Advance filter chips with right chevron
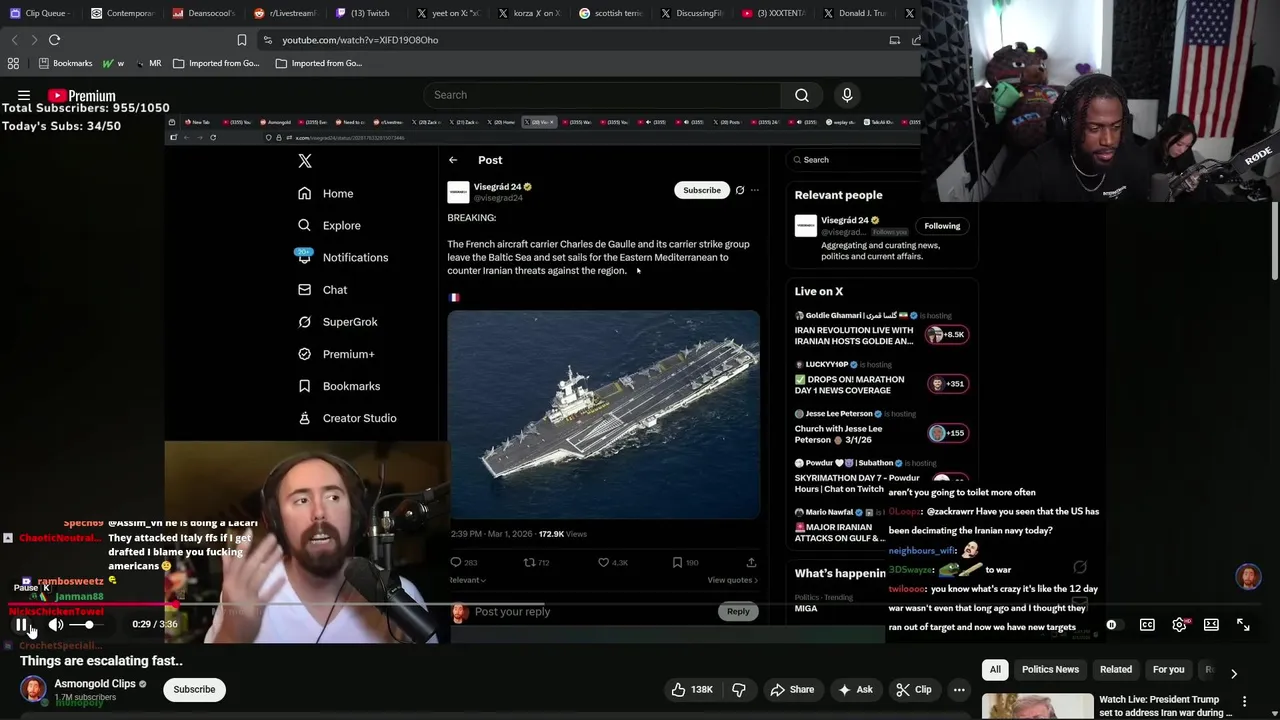Screen dimensions: 1280x720 [1234, 674]
